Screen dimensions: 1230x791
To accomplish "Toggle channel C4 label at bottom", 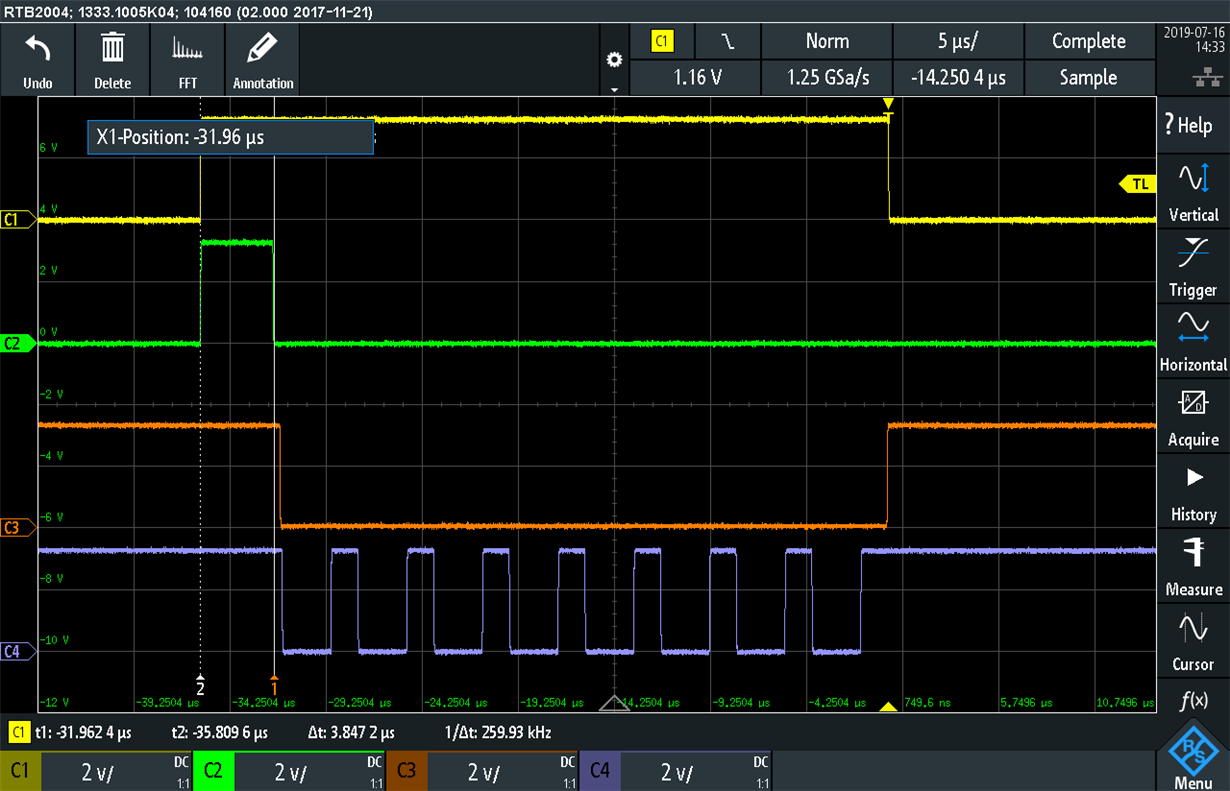I will pos(599,771).
